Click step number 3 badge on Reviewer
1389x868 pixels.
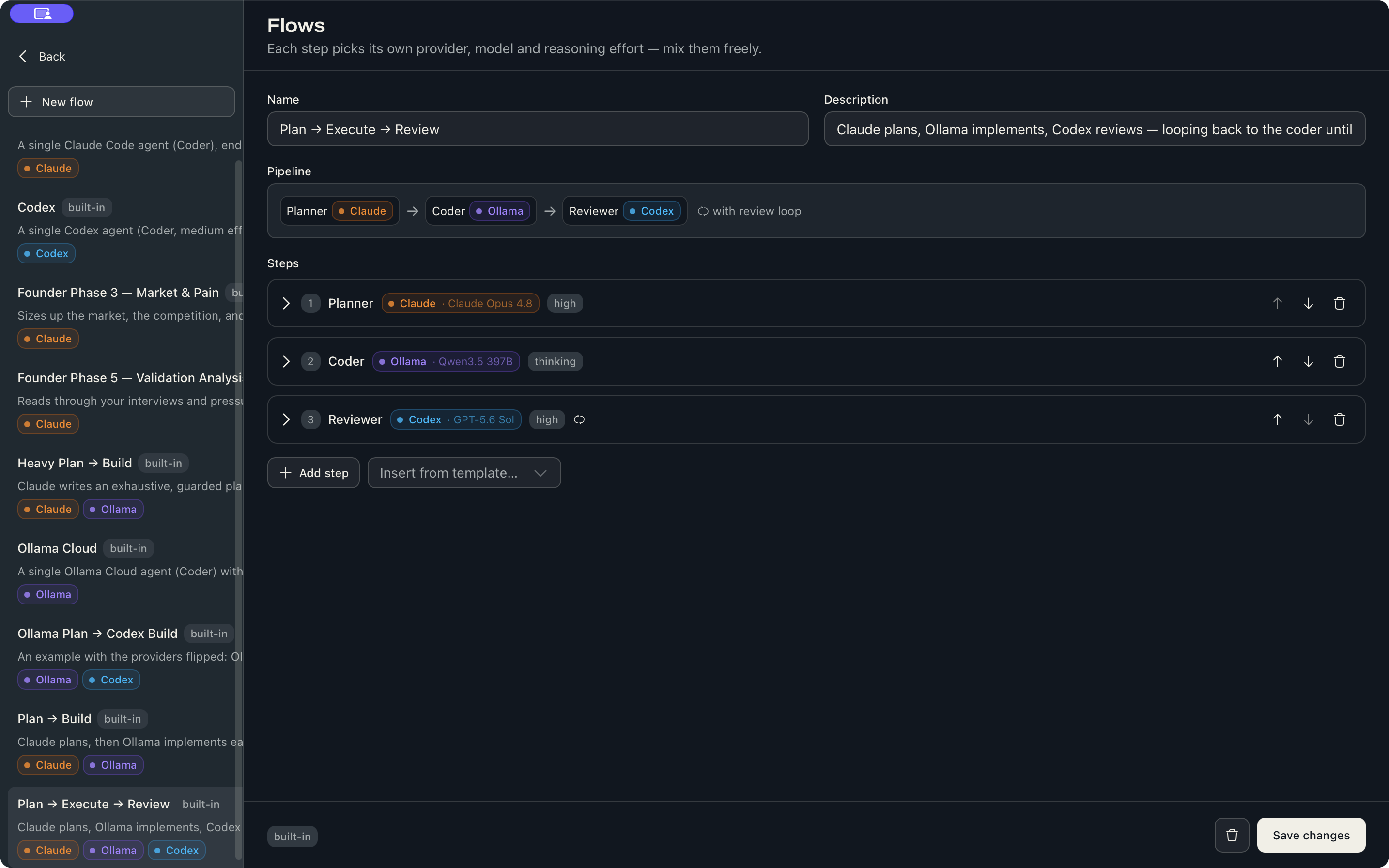point(310,419)
